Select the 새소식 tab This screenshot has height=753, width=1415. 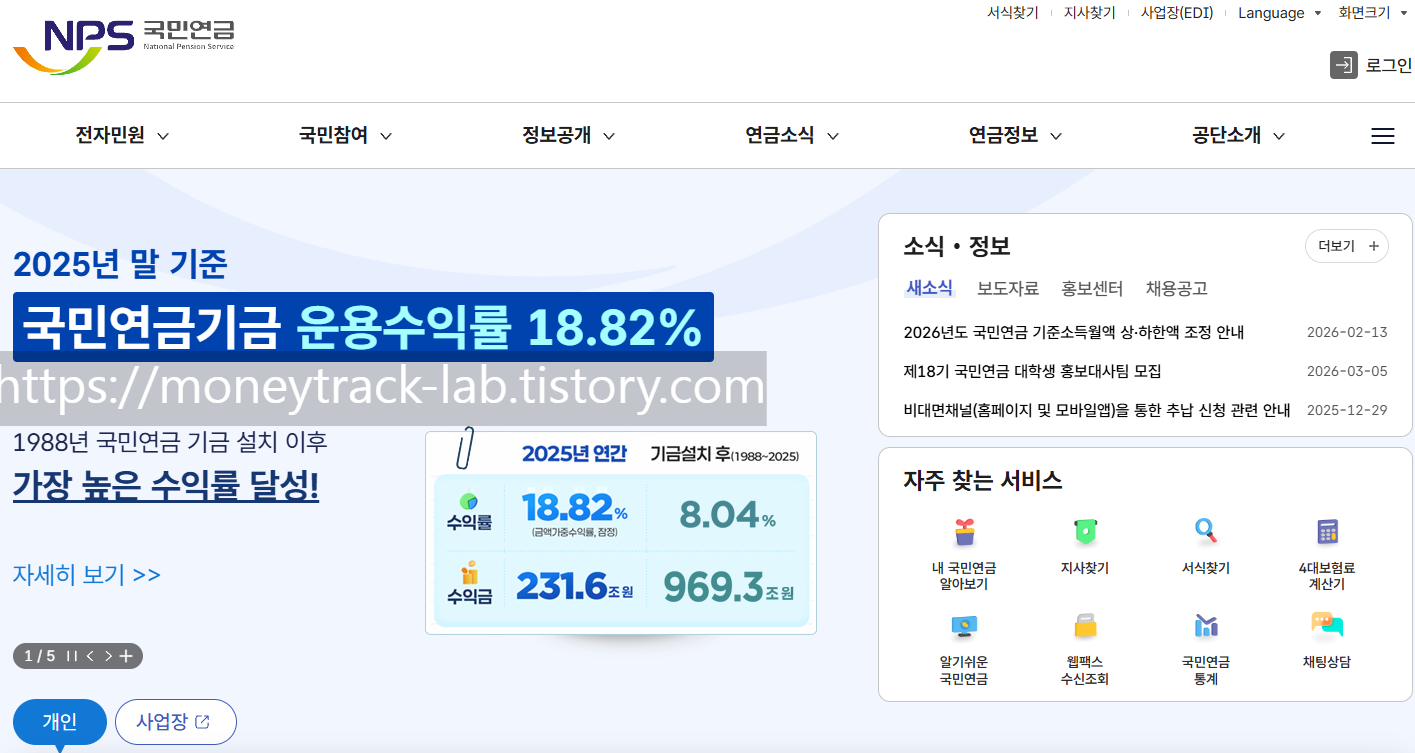click(x=929, y=288)
